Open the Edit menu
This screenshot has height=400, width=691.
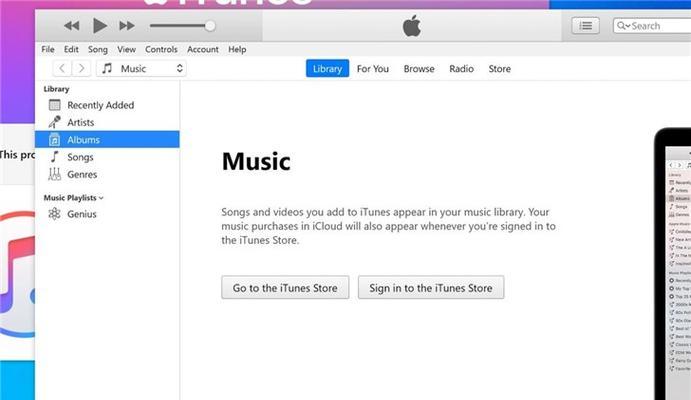71,49
